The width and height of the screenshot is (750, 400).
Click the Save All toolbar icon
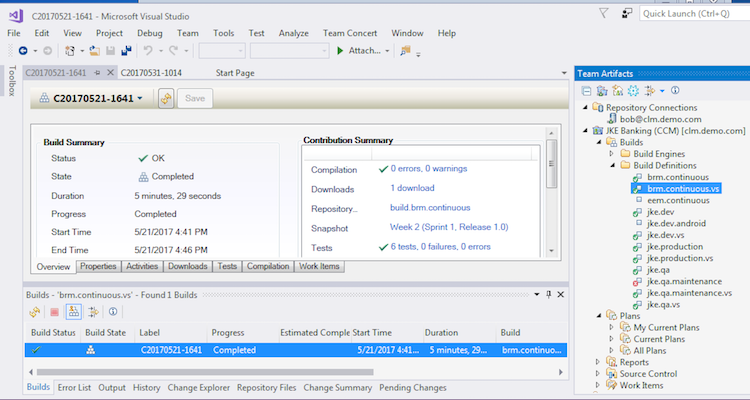126,51
